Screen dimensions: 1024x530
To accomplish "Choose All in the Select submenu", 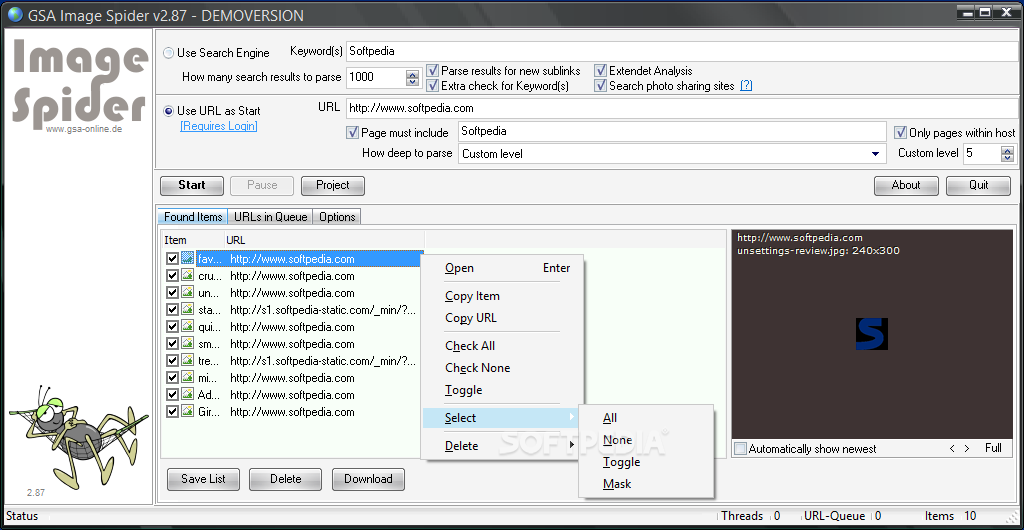I will click(x=647, y=418).
